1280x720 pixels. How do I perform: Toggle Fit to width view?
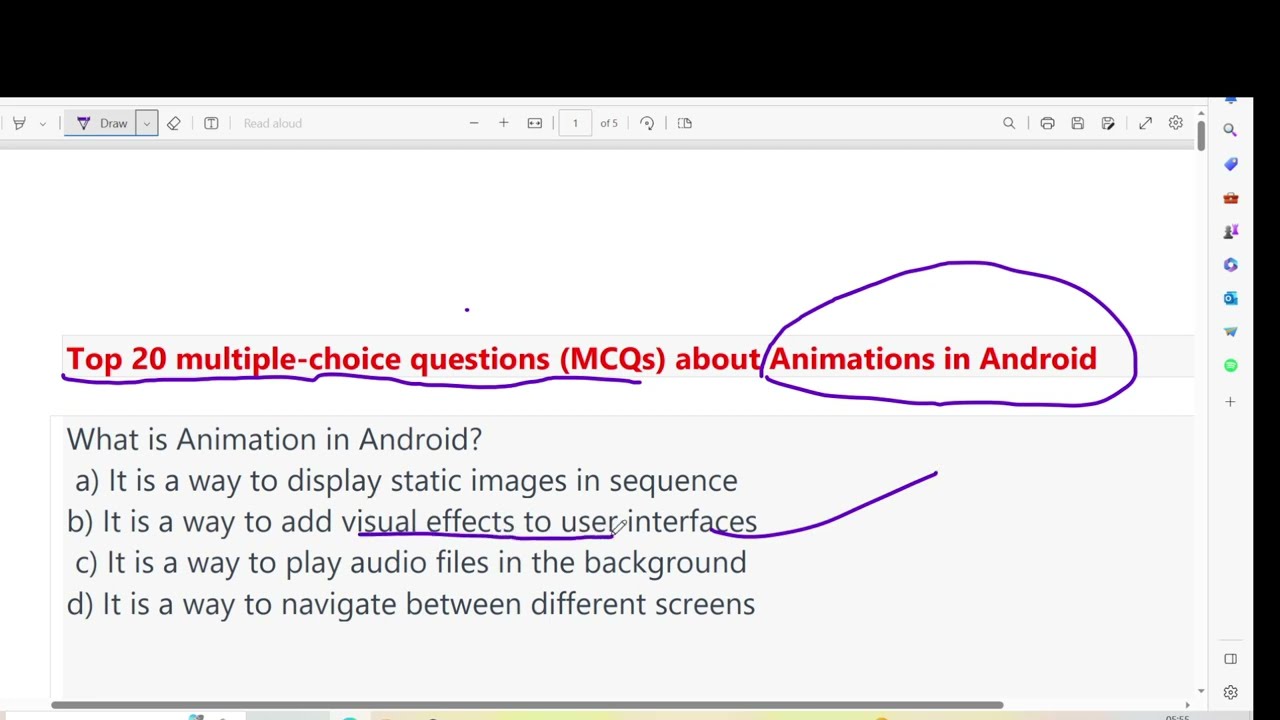point(535,123)
